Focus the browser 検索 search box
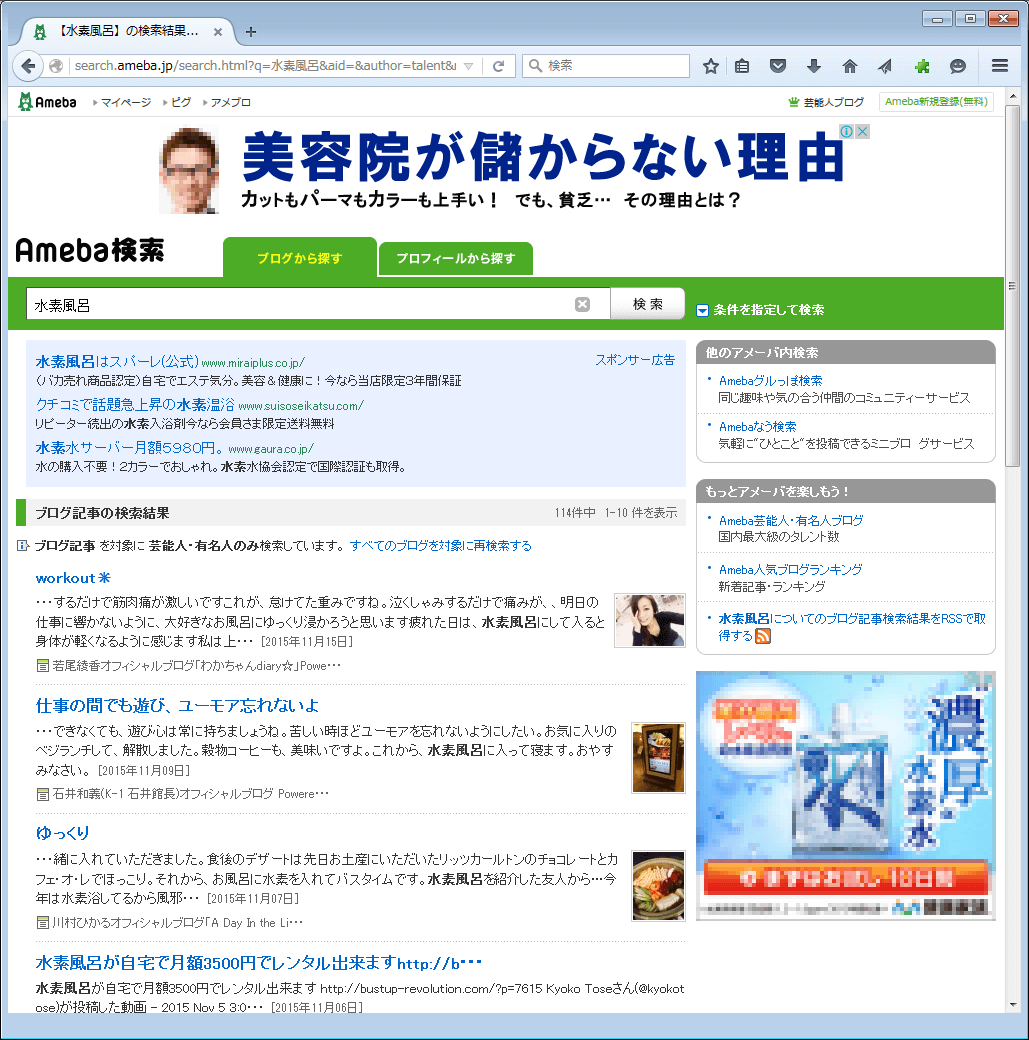The width and height of the screenshot is (1029, 1040). point(606,66)
